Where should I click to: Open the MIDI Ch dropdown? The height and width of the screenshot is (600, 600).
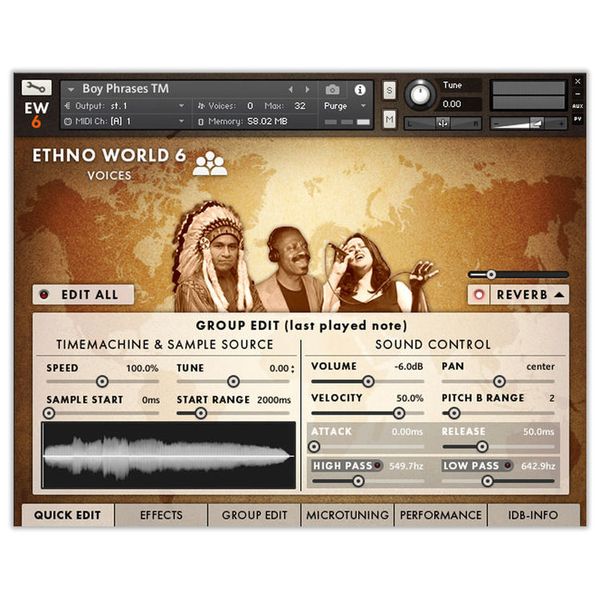pyautogui.click(x=181, y=121)
